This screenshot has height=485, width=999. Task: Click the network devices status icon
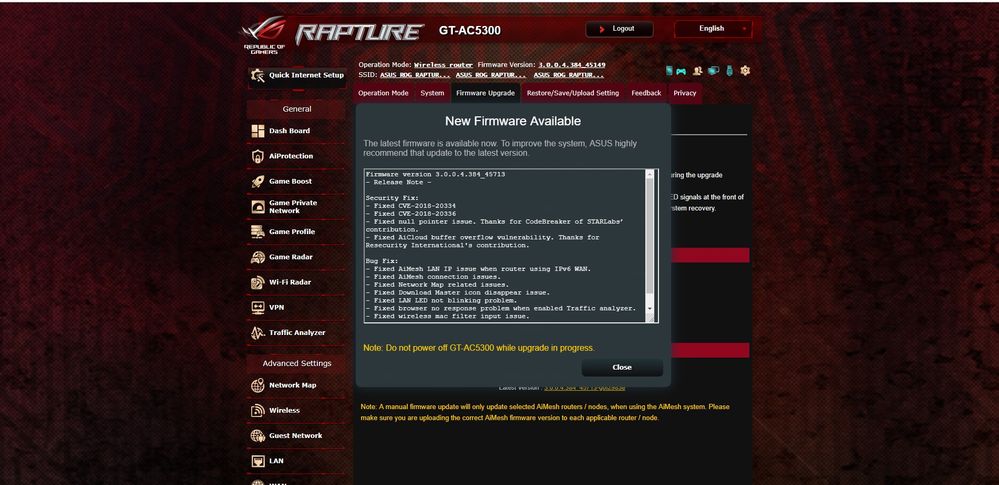point(714,71)
